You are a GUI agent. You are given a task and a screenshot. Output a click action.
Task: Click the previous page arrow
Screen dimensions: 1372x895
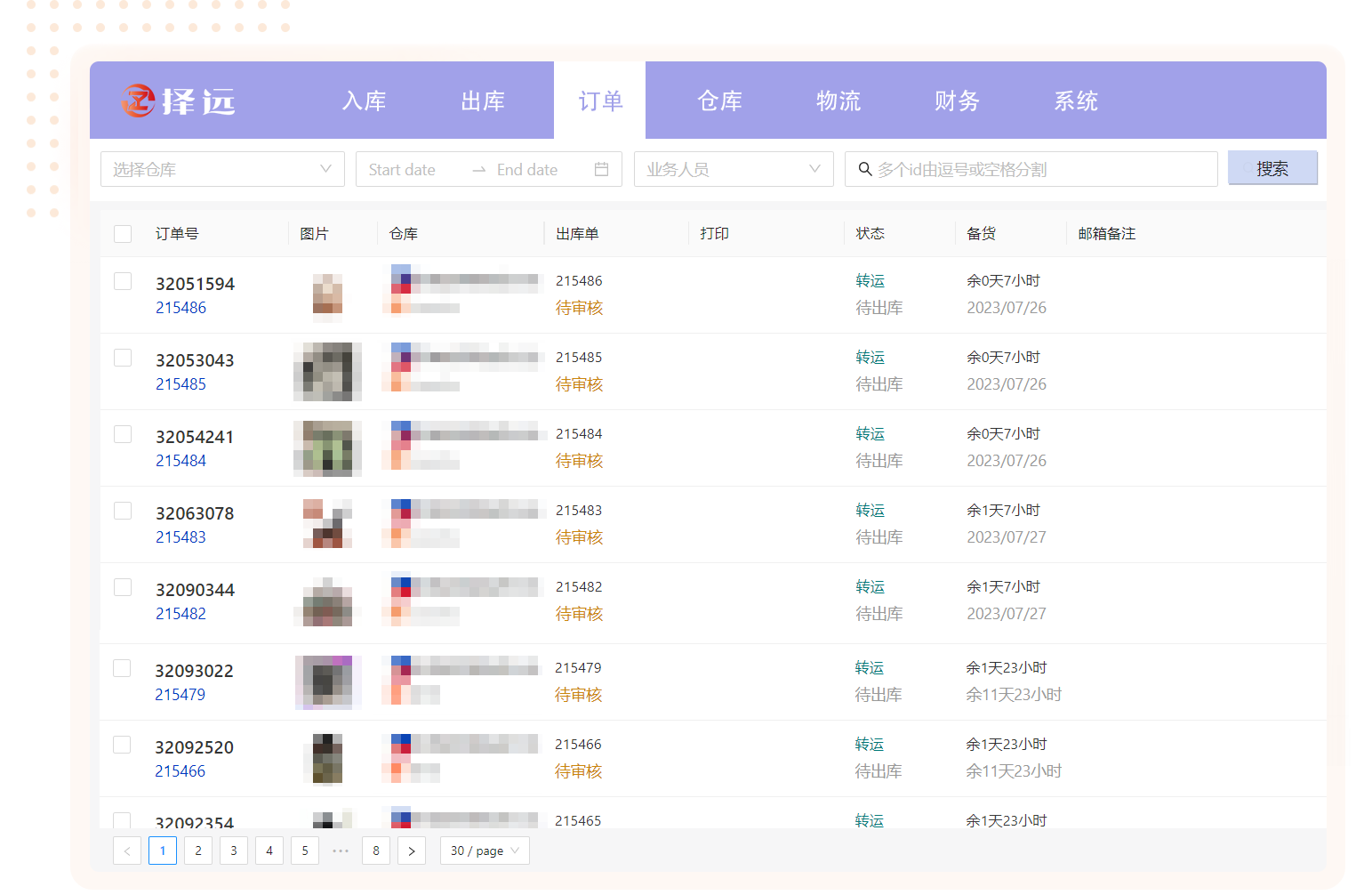coord(127,851)
